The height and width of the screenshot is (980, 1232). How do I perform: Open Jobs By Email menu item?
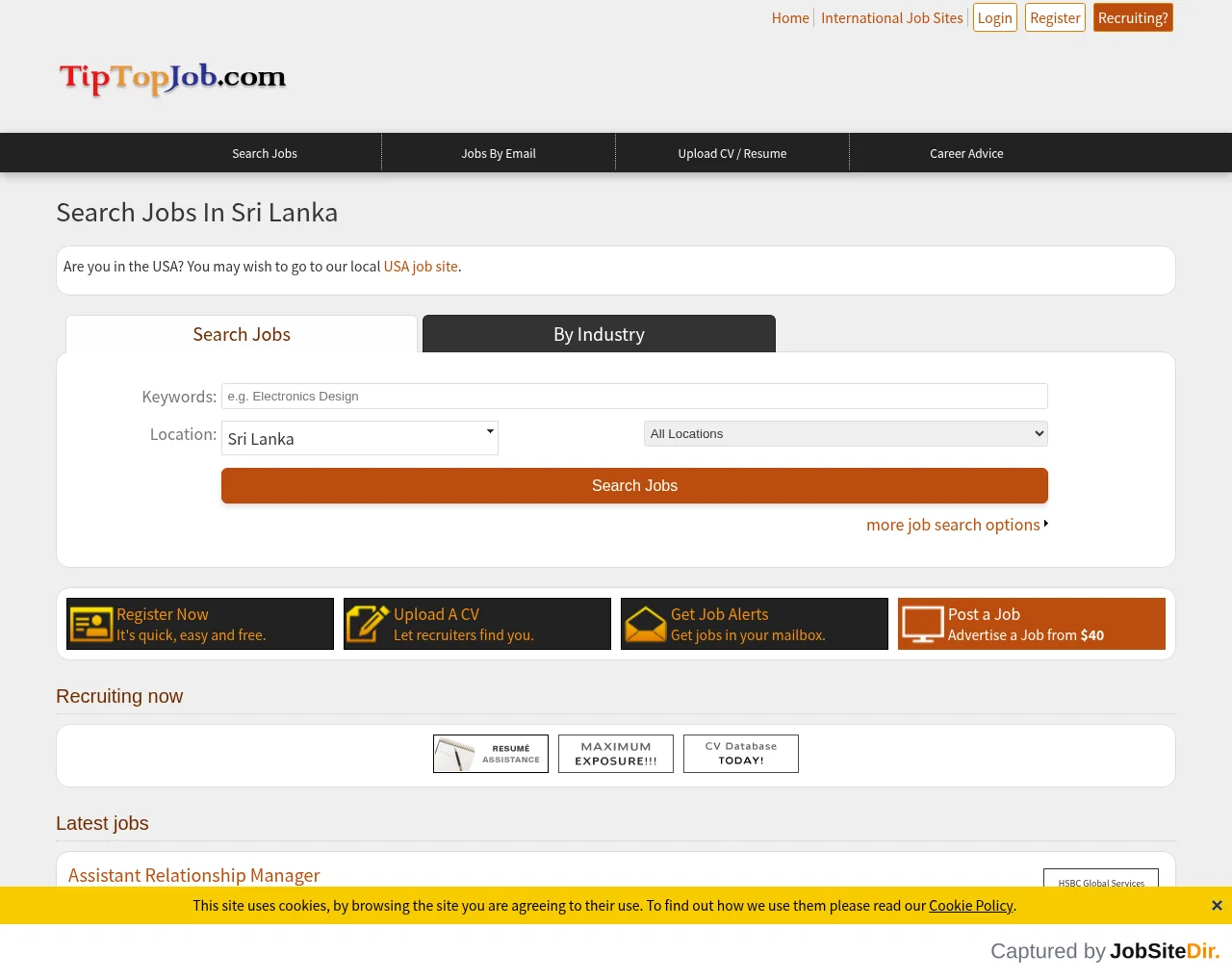coord(499,153)
